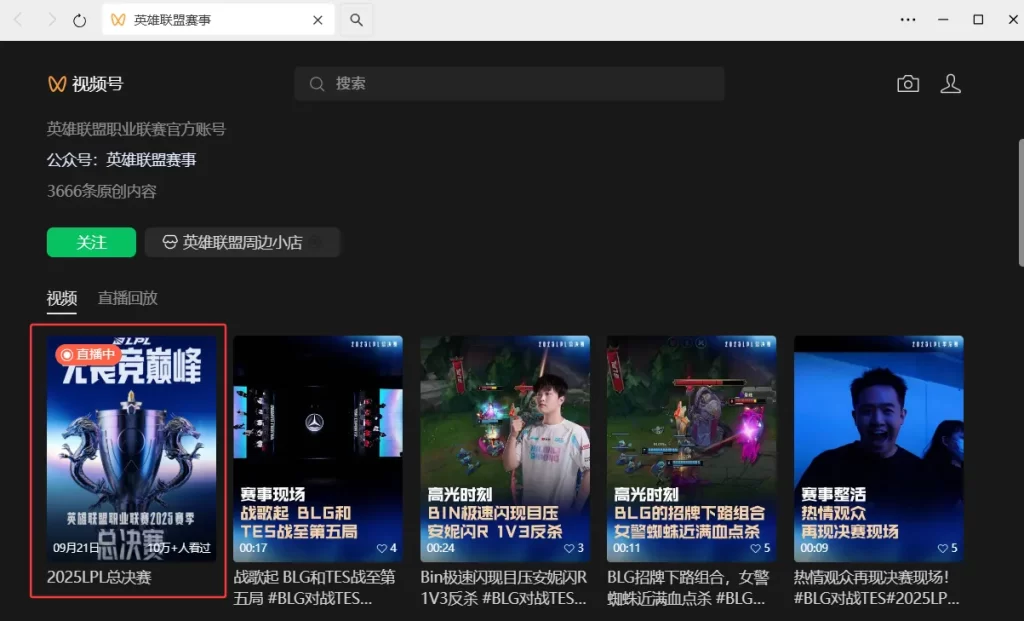1024x621 pixels.
Task: Click 英雄联盟职业联赛官方账号 description text
Action: click(136, 129)
